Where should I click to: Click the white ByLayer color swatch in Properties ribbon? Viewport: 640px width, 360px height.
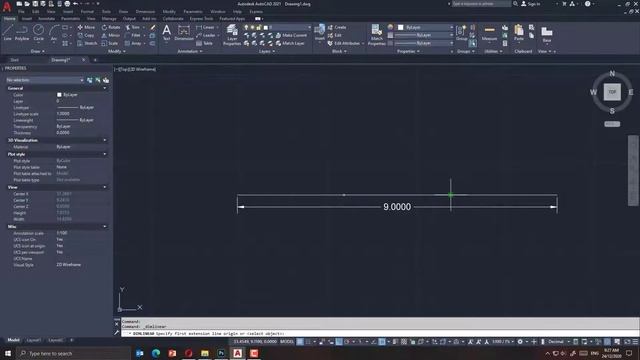point(401,27)
